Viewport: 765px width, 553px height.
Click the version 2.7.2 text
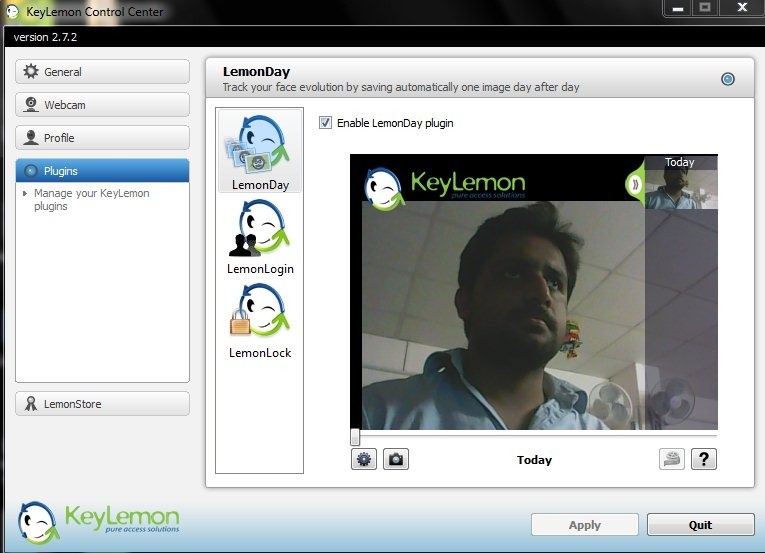(45, 37)
